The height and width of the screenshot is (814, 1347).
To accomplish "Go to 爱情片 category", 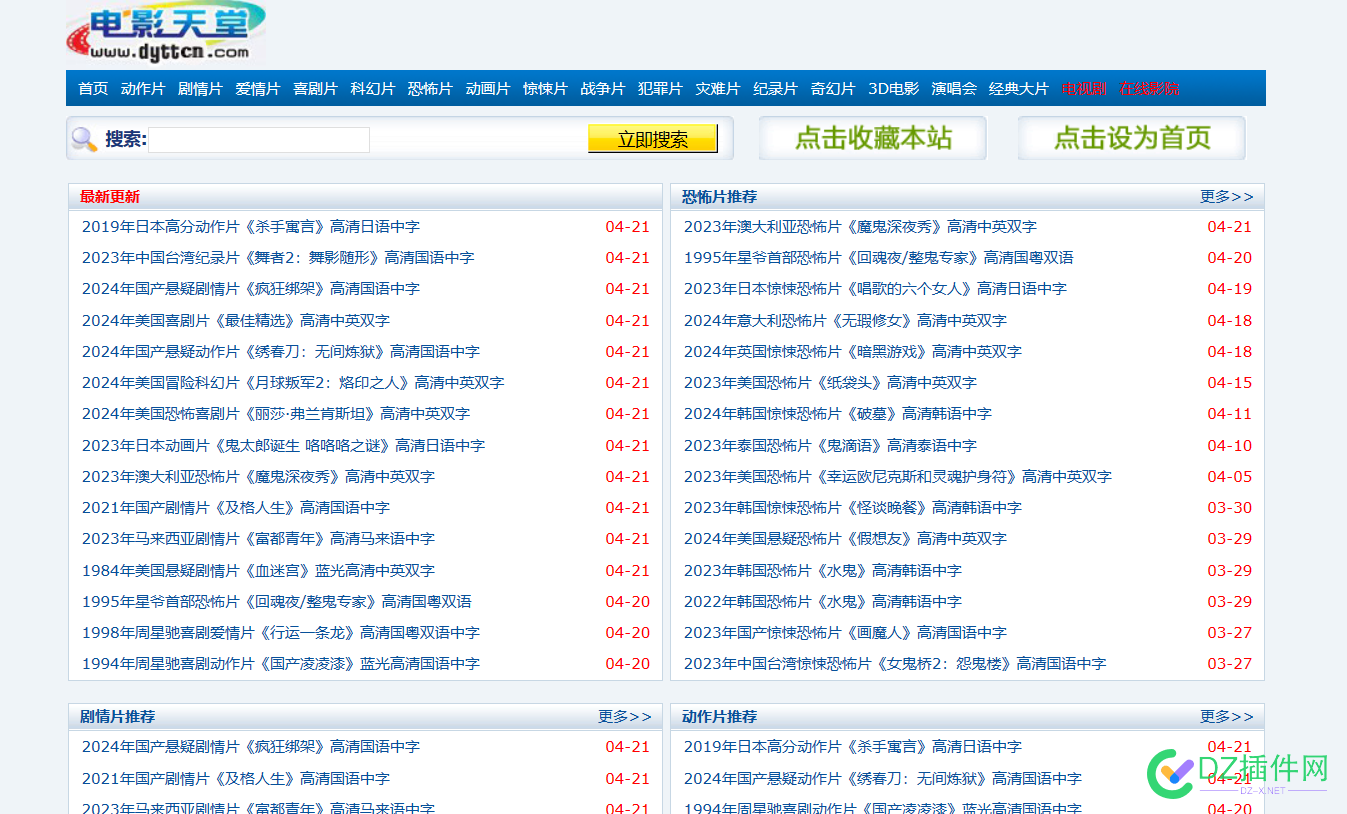I will (258, 89).
